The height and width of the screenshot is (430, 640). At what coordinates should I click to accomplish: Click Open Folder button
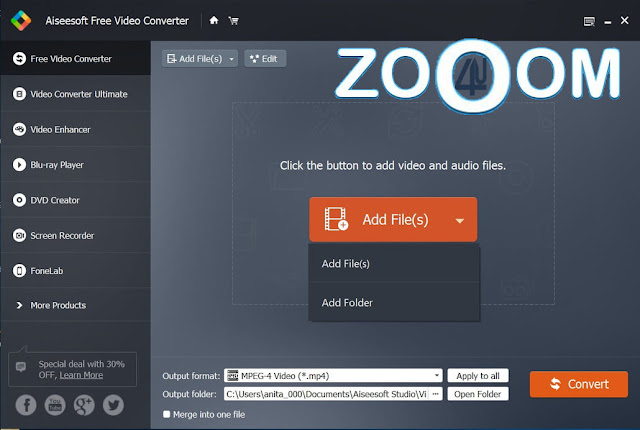pyautogui.click(x=478, y=394)
